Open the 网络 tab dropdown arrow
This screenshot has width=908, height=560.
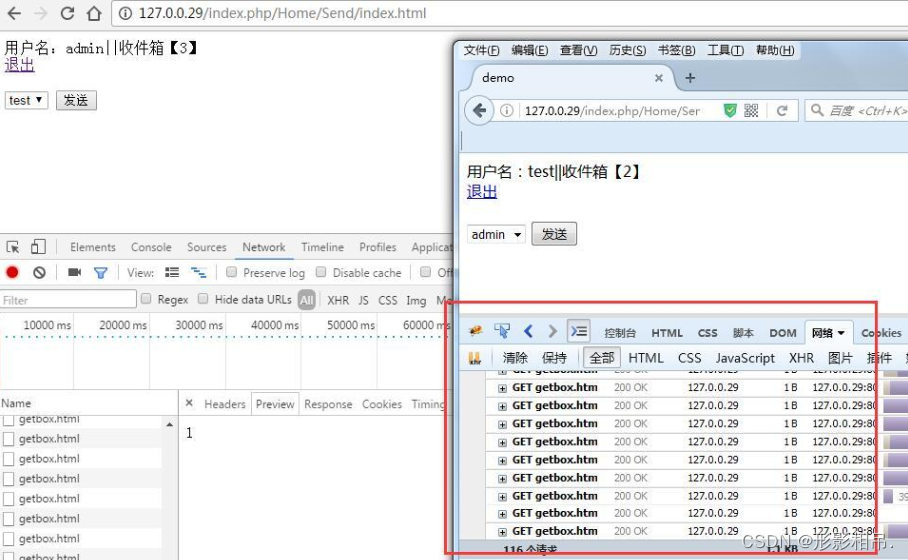point(841,333)
